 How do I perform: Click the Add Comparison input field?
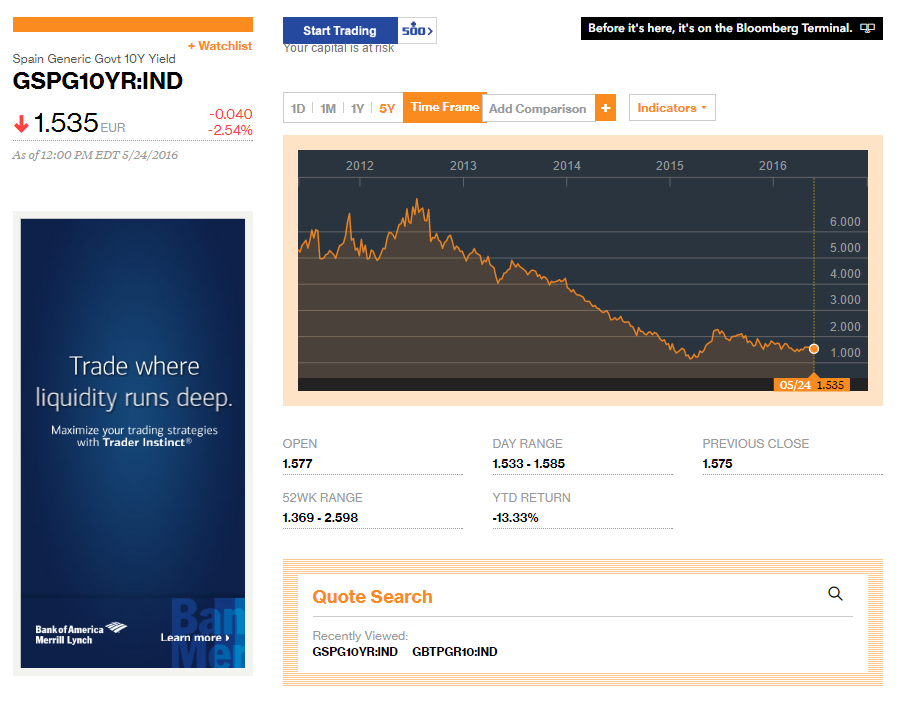click(538, 108)
